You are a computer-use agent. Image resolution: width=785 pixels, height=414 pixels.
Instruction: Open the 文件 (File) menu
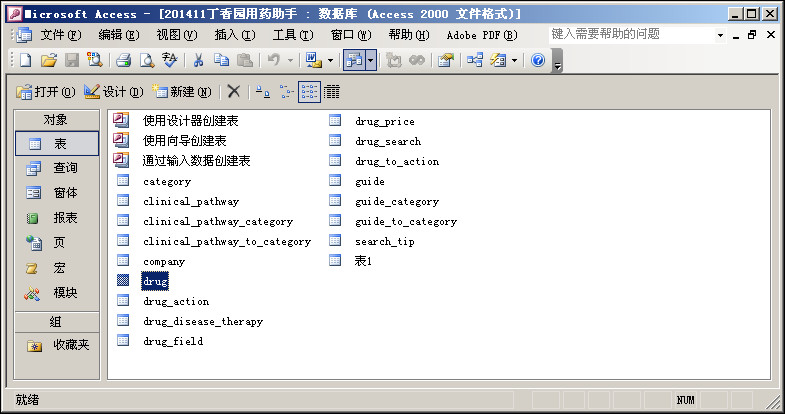[x=61, y=35]
